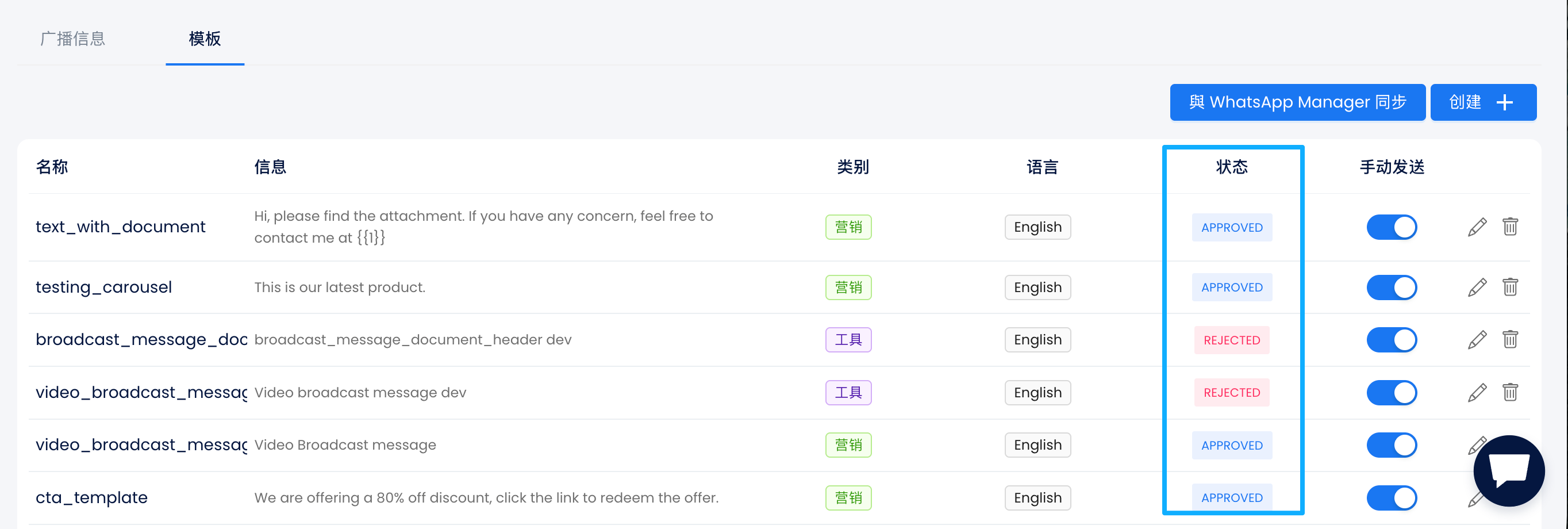Disable manual send for testing_carousel
The image size is (1568, 529).
tap(1392, 287)
